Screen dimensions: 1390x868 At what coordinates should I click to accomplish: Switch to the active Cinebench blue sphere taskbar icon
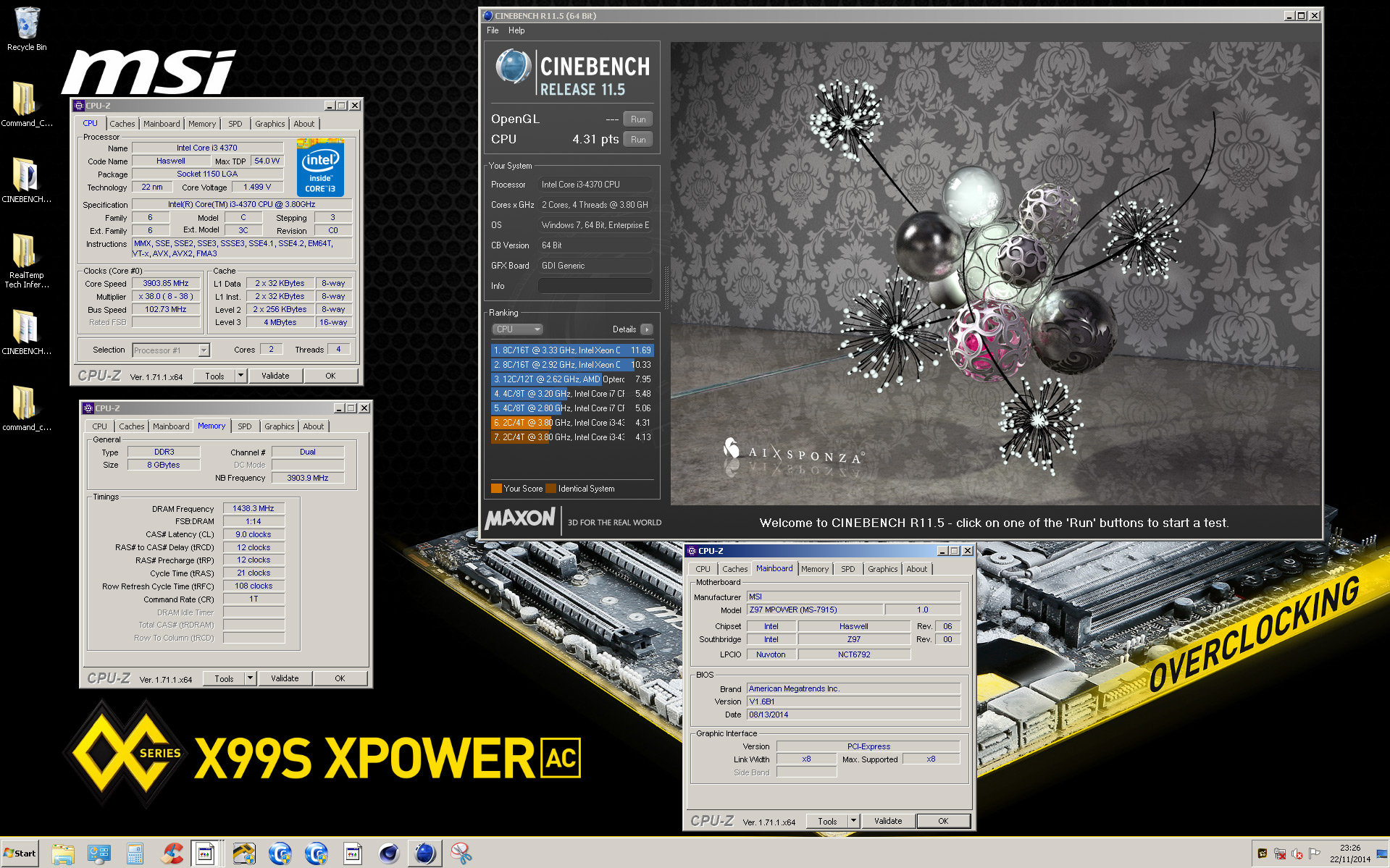(425, 854)
